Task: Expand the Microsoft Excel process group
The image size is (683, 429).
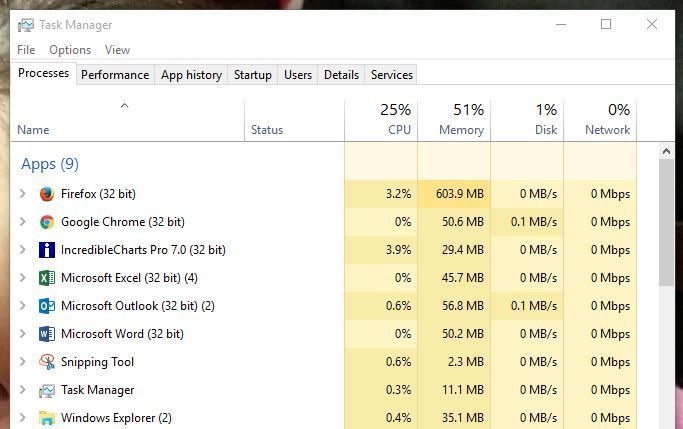Action: 23,278
